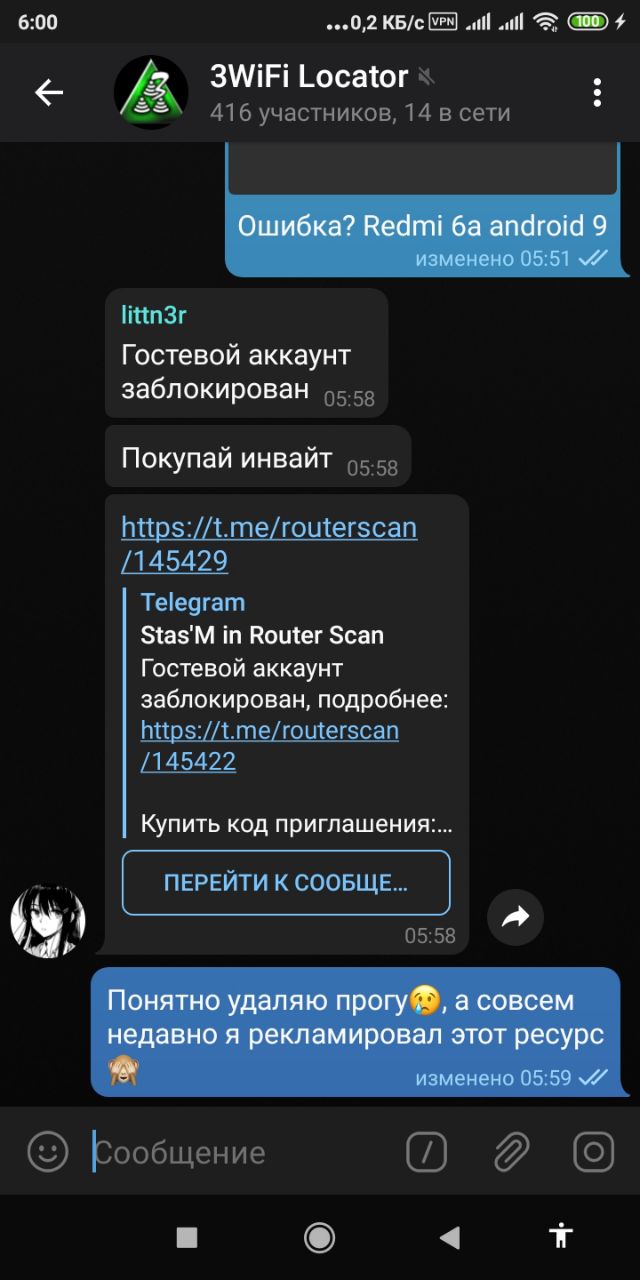Tap the forward arrow beside link message
640x1280 pixels.
click(x=515, y=916)
